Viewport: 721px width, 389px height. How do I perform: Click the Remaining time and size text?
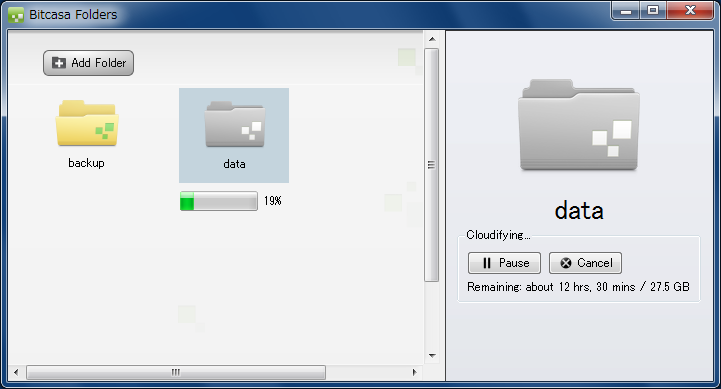click(x=578, y=287)
